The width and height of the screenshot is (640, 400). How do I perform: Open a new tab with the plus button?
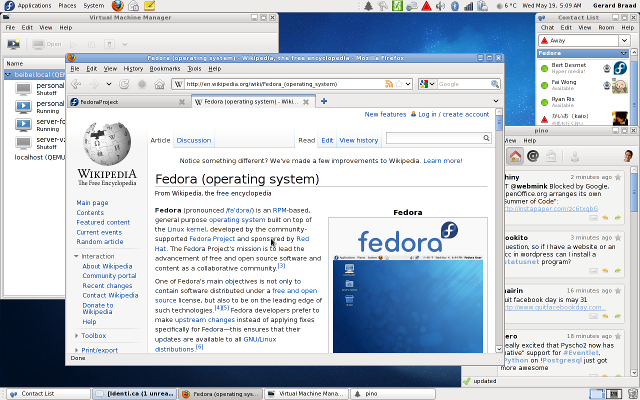click(324, 101)
